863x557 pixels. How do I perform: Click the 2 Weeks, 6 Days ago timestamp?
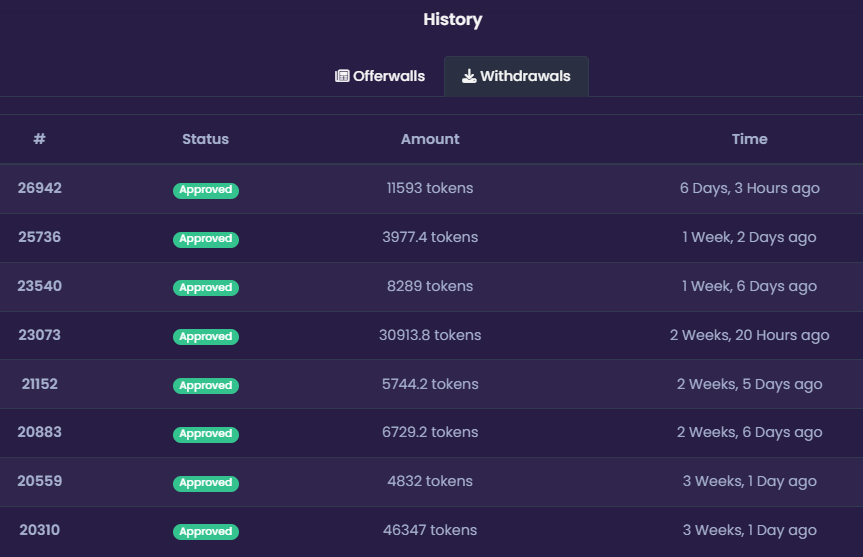750,432
